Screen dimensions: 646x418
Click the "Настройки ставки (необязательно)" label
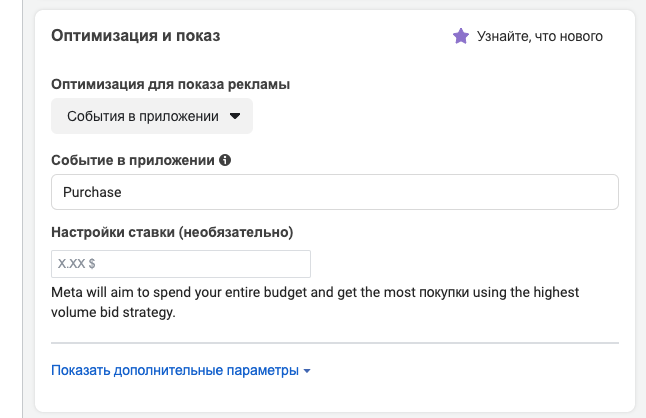click(x=172, y=232)
